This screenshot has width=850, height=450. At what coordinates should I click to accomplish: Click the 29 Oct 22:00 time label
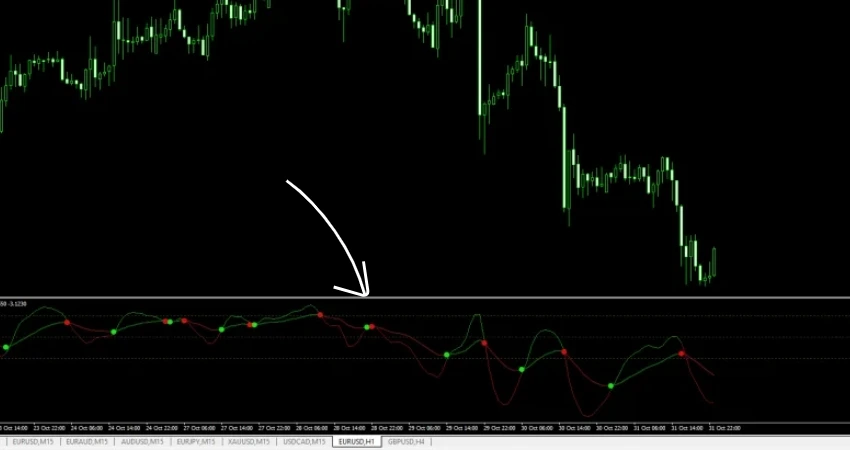(500, 428)
